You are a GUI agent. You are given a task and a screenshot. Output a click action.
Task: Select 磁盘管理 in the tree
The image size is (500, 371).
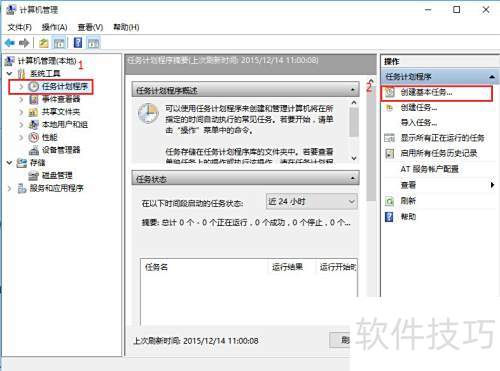57,175
